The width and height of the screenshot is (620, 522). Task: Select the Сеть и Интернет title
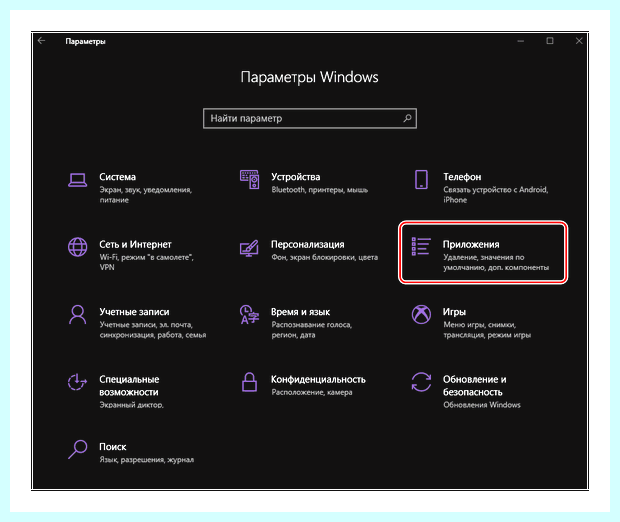coord(135,244)
